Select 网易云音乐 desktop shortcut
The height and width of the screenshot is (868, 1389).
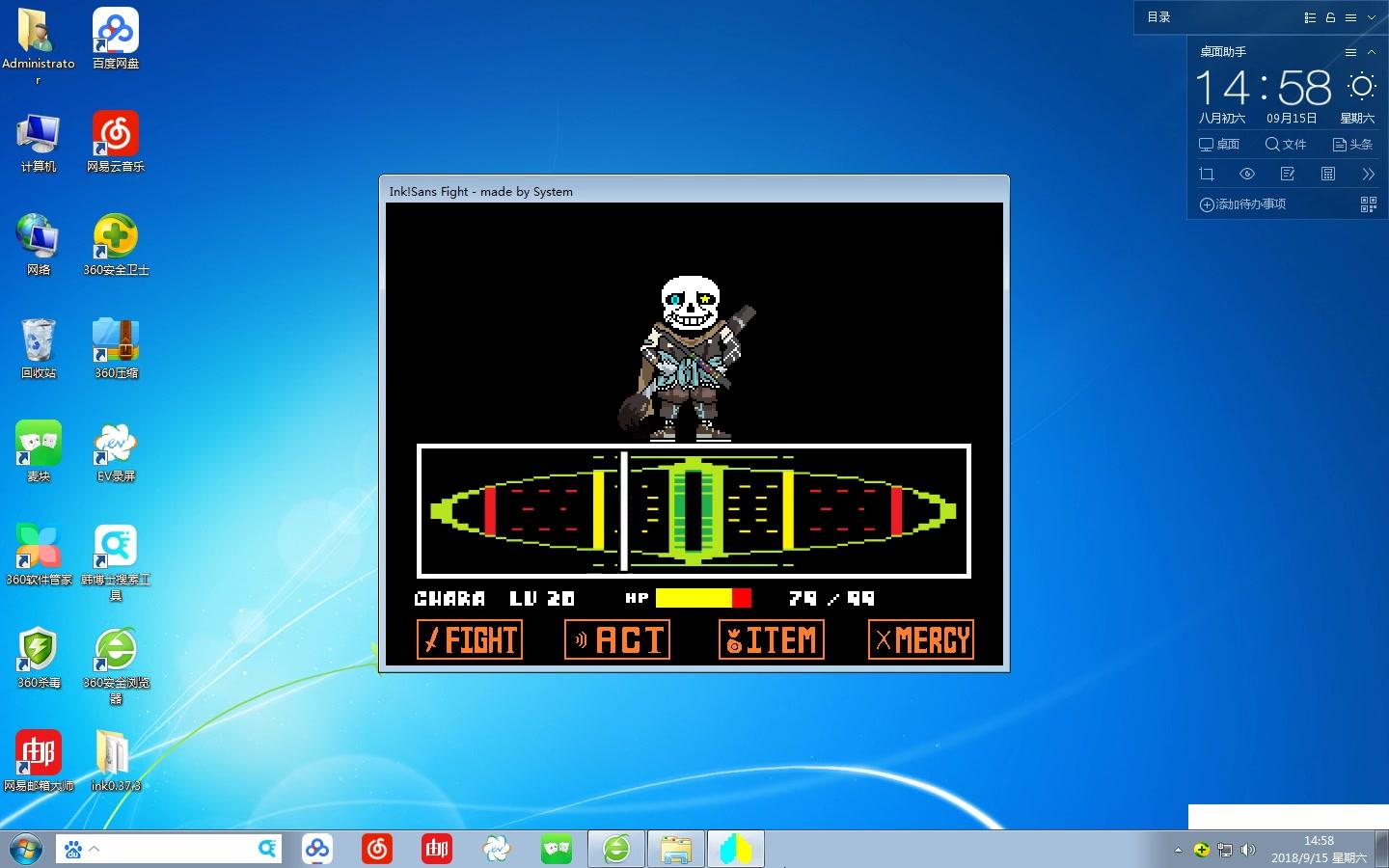116,142
